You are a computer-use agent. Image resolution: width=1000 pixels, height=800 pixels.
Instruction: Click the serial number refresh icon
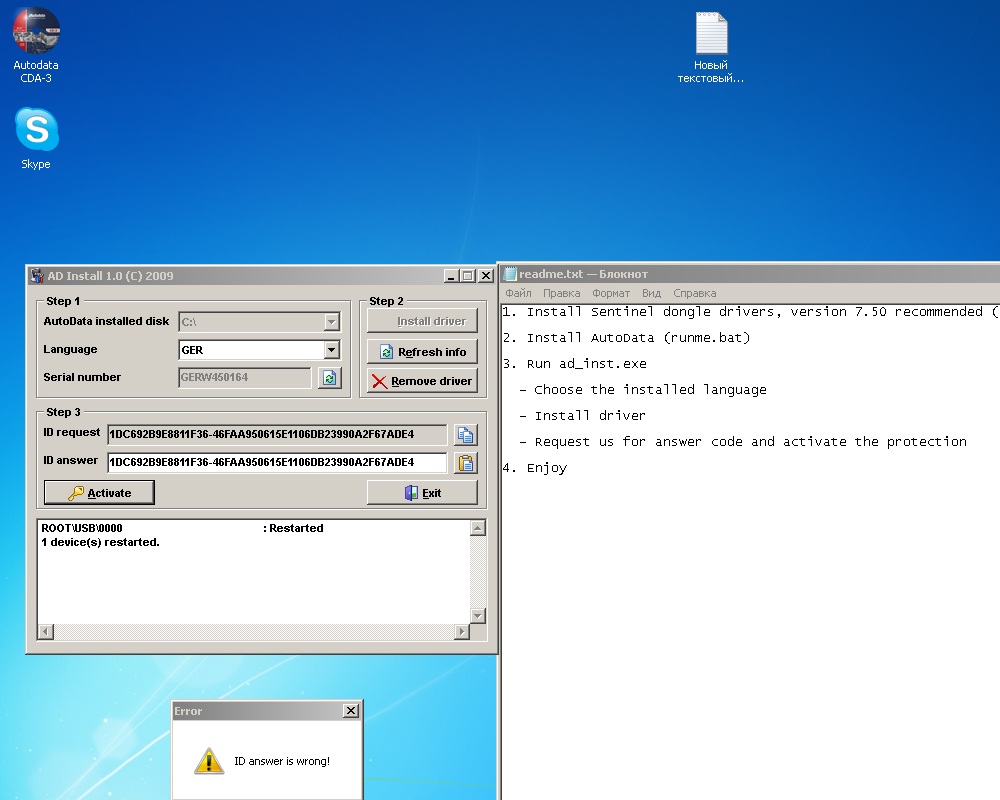[330, 378]
